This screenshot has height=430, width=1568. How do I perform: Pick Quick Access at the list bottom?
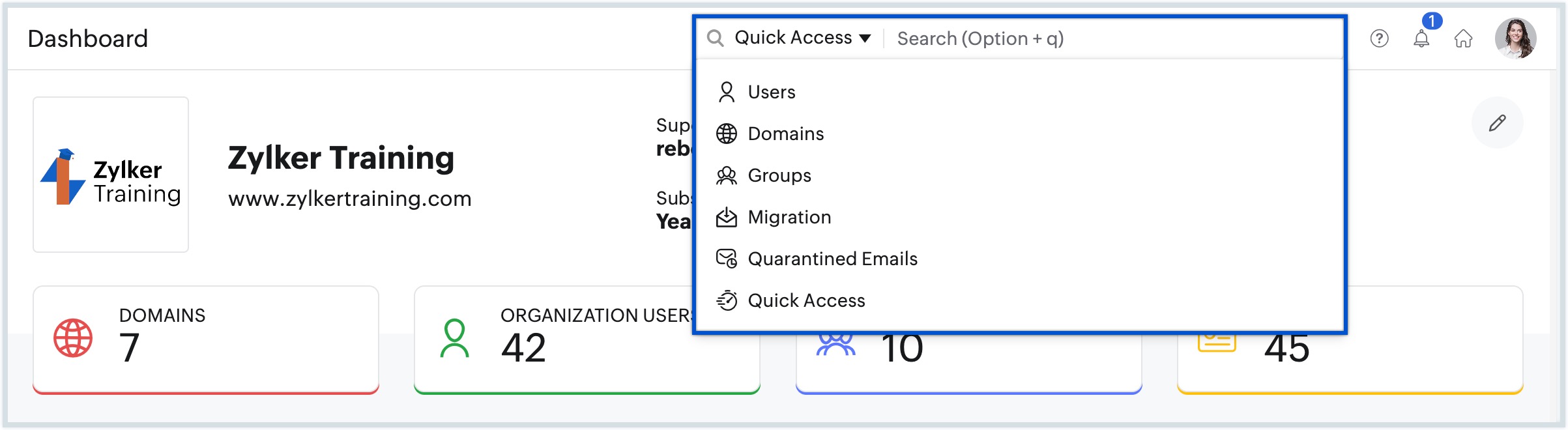[x=806, y=301]
